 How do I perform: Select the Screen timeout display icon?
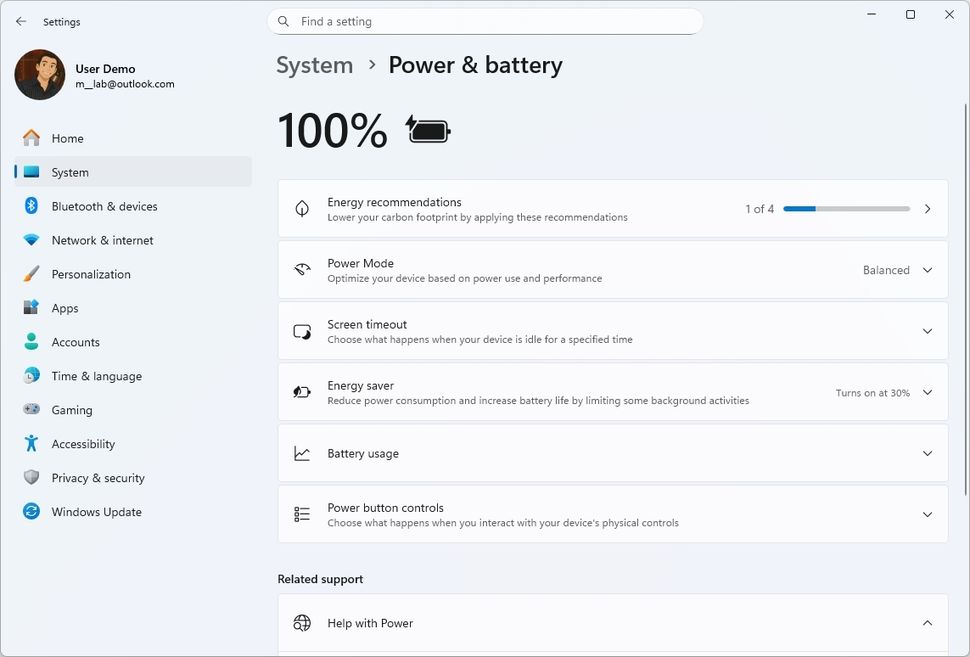(x=302, y=331)
